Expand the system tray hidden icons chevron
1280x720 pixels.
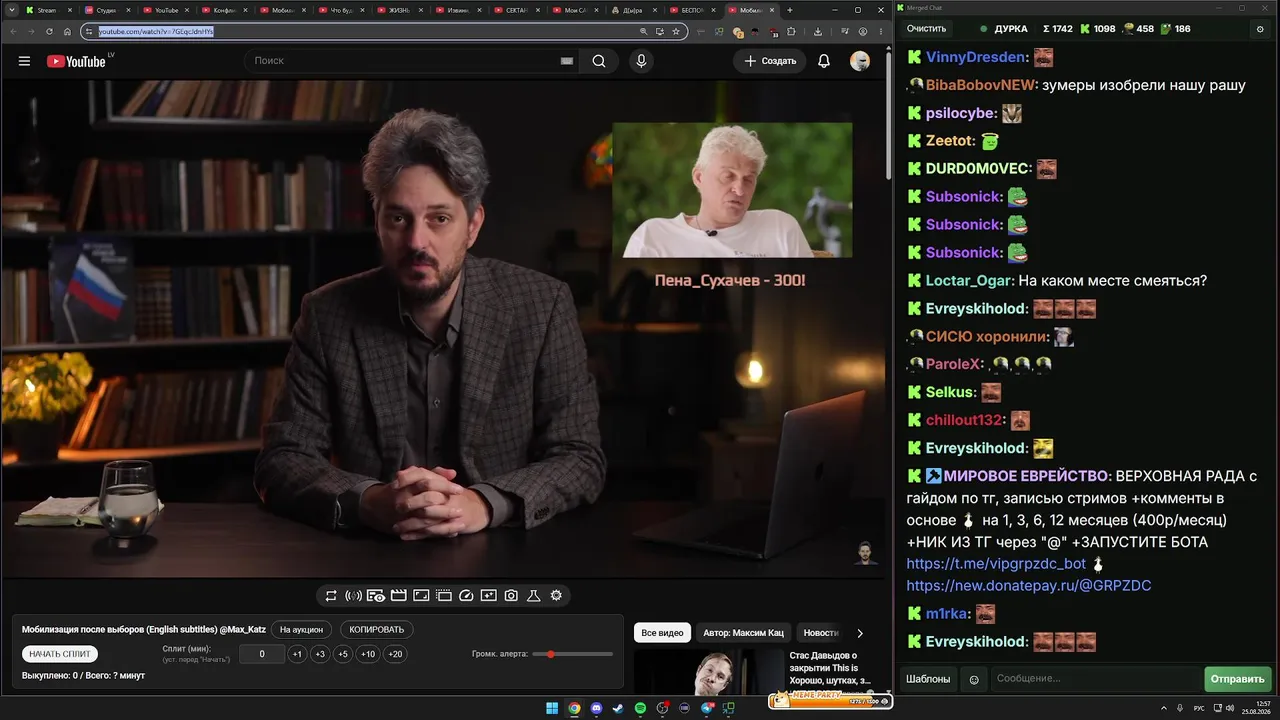tap(1165, 708)
